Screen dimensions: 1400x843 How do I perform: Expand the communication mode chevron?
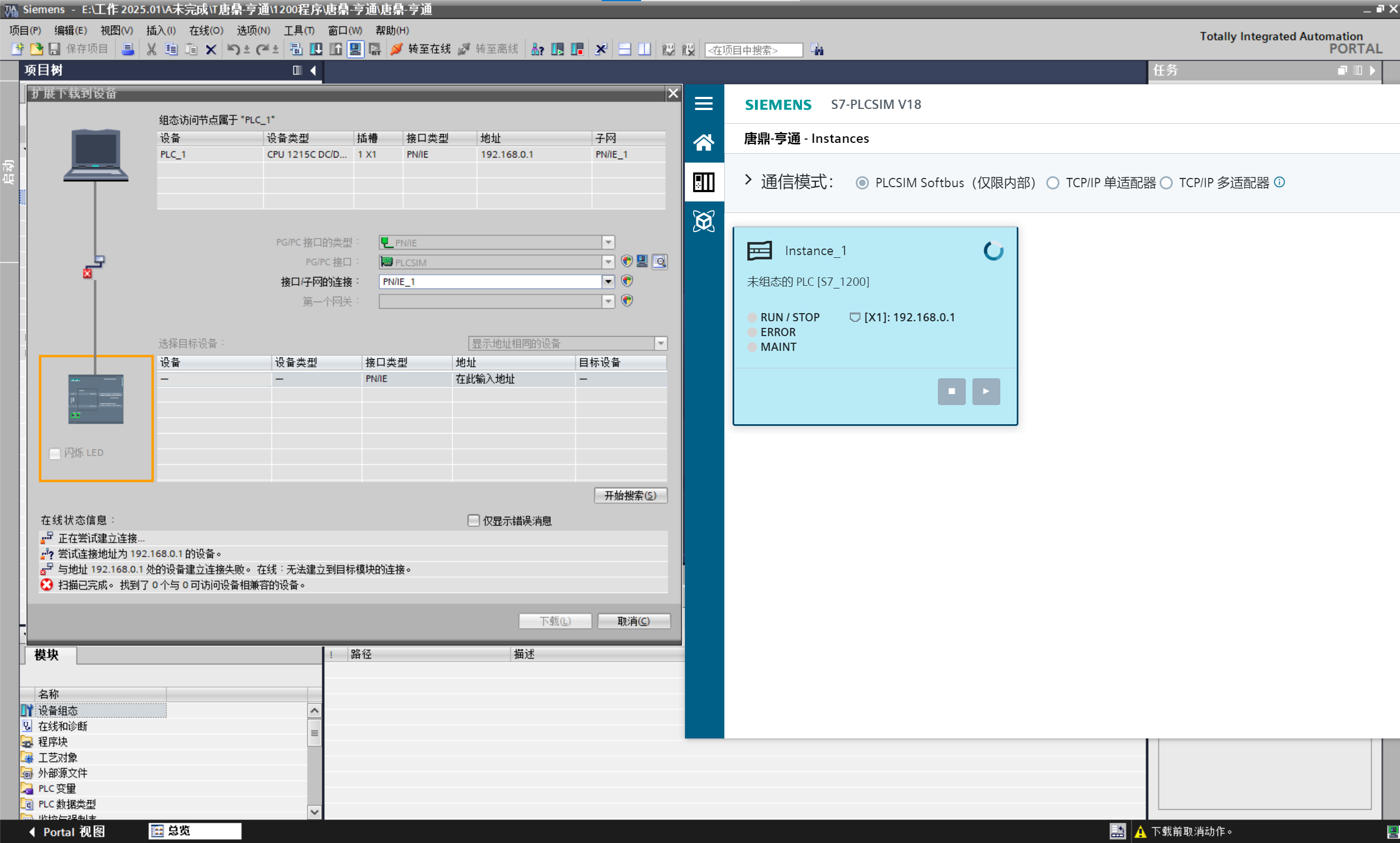pyautogui.click(x=748, y=180)
